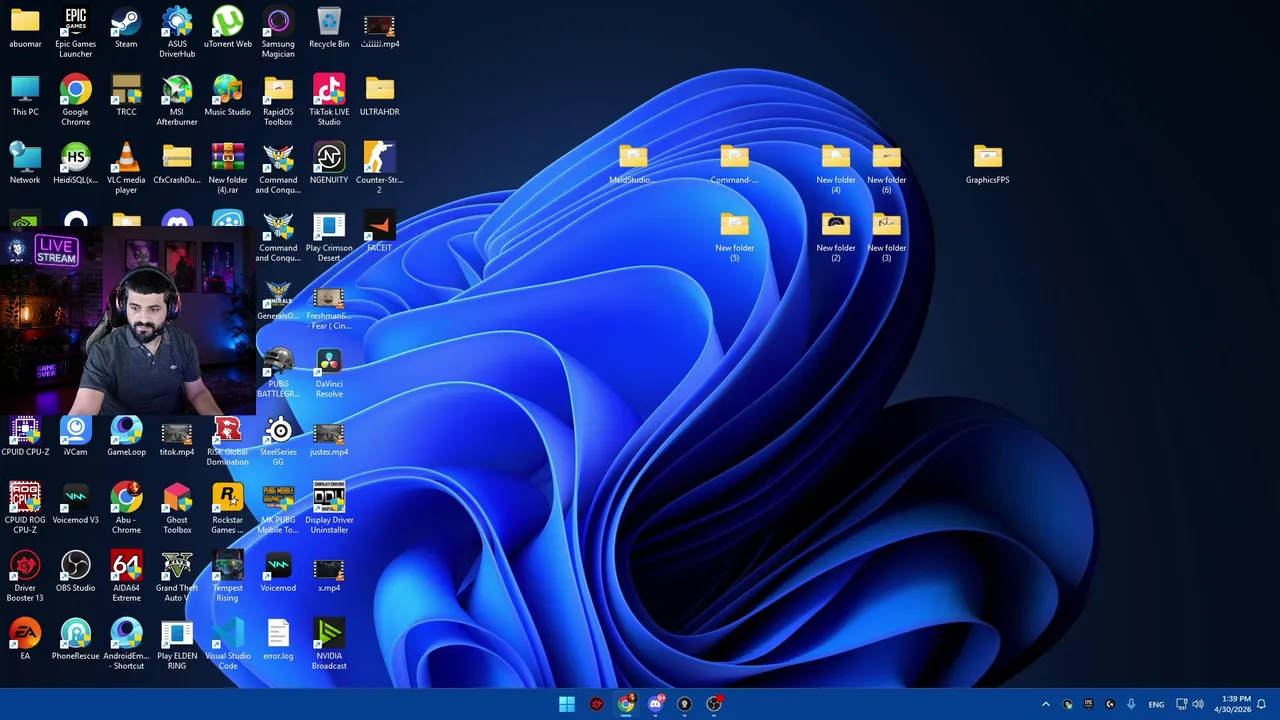Select the TRCC icon

126,97
